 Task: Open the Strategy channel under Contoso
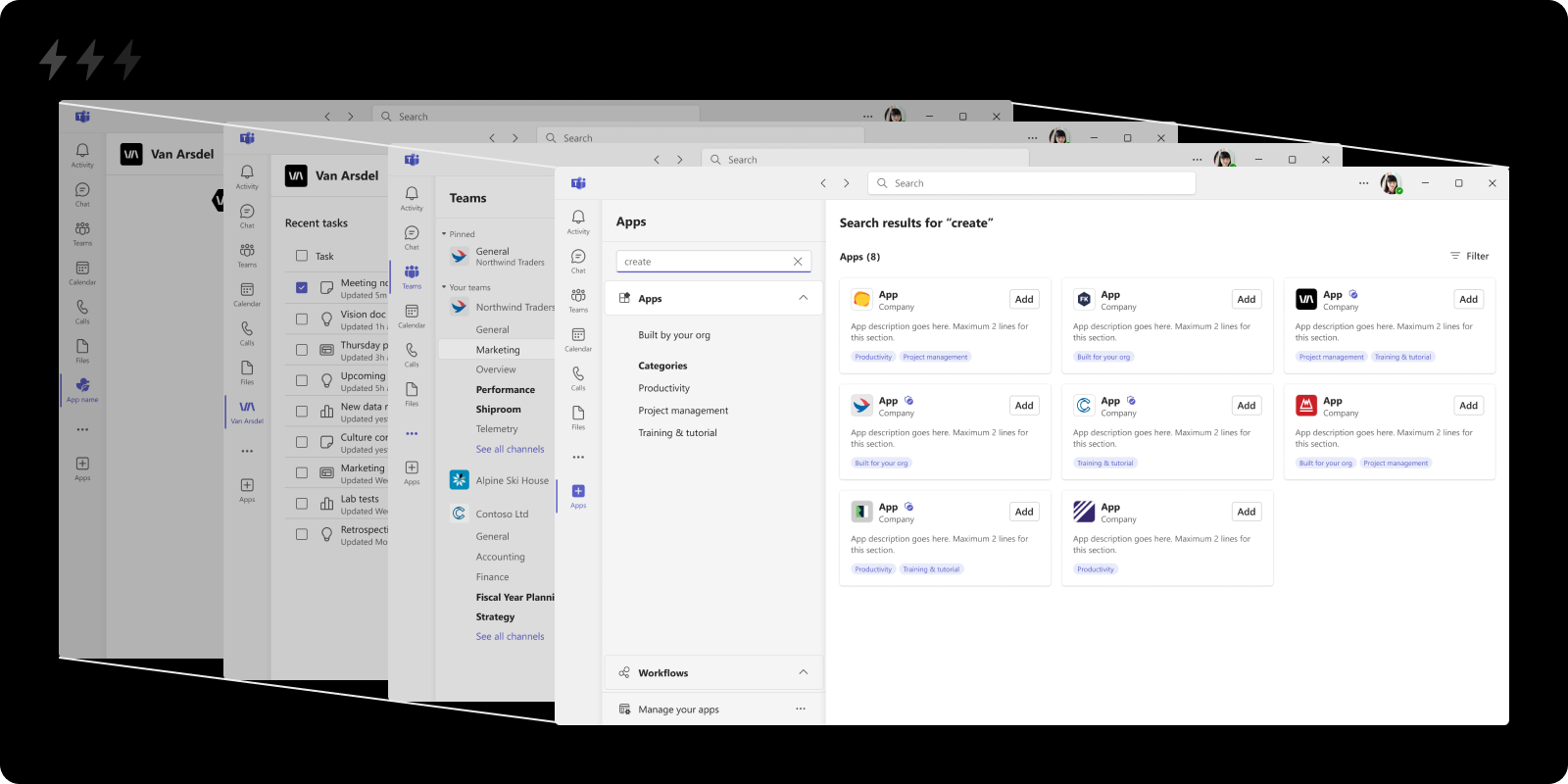click(x=497, y=616)
